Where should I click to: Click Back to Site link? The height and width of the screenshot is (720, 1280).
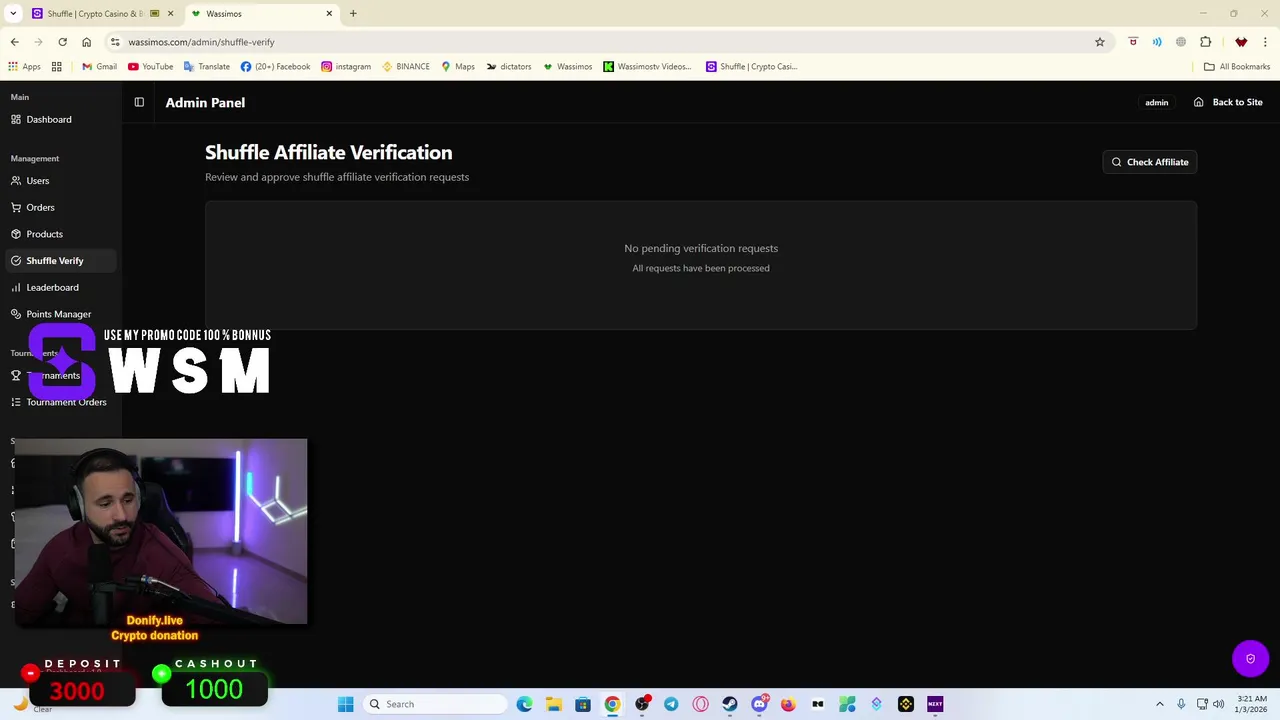click(1228, 102)
